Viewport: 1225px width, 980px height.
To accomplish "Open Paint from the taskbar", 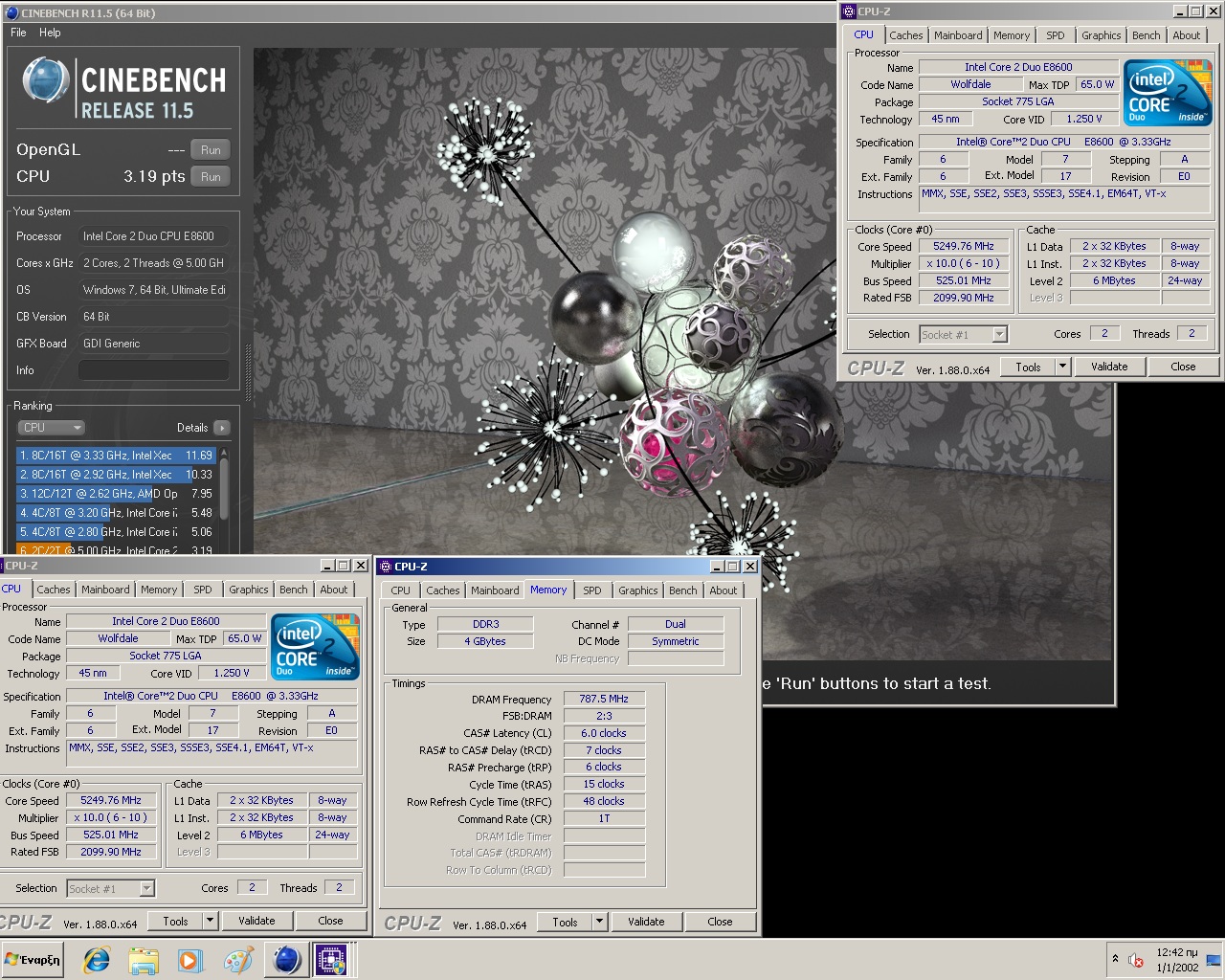I will (x=237, y=960).
